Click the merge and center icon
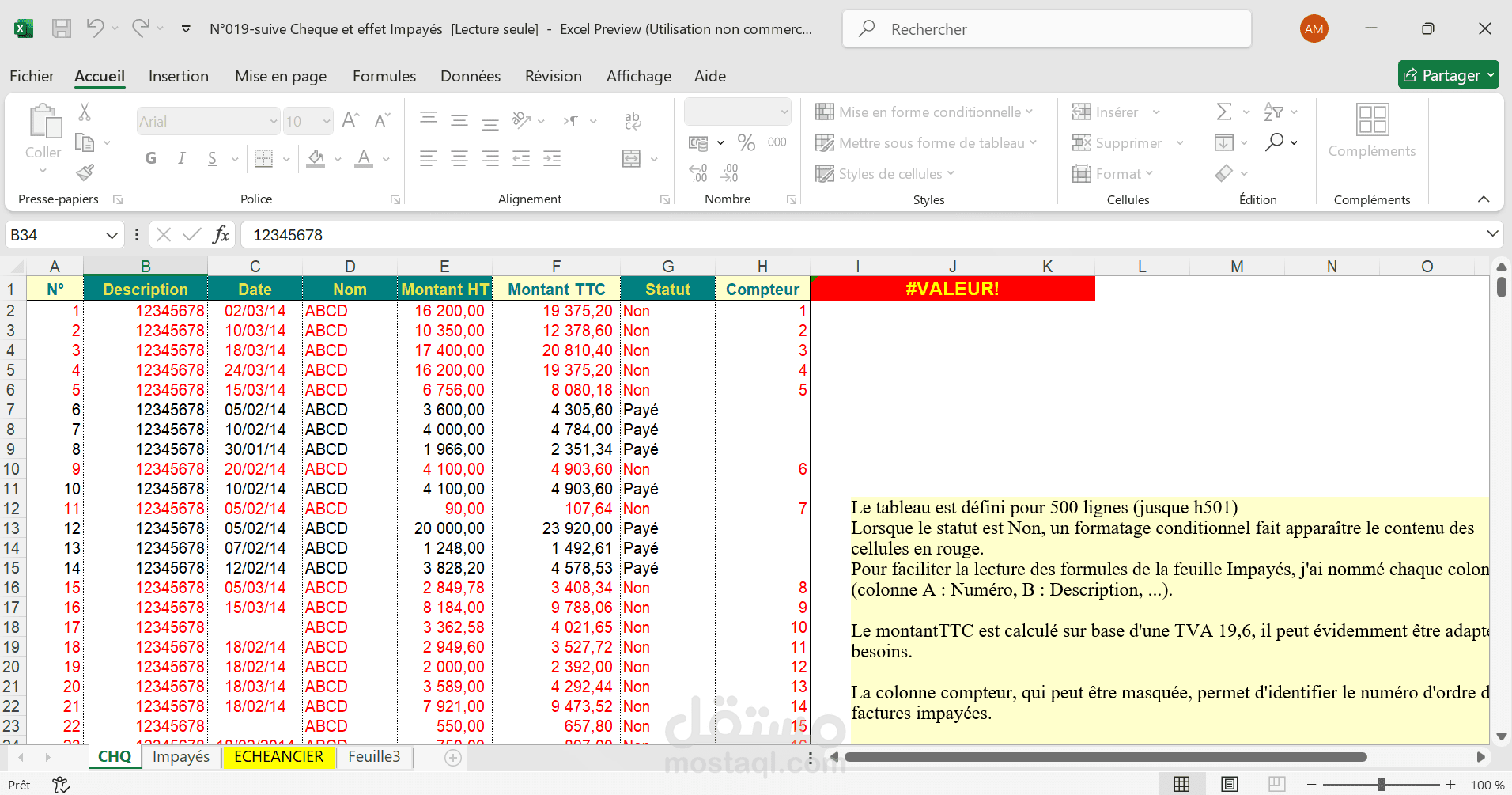This screenshot has height=795, width=1512. coord(632,158)
